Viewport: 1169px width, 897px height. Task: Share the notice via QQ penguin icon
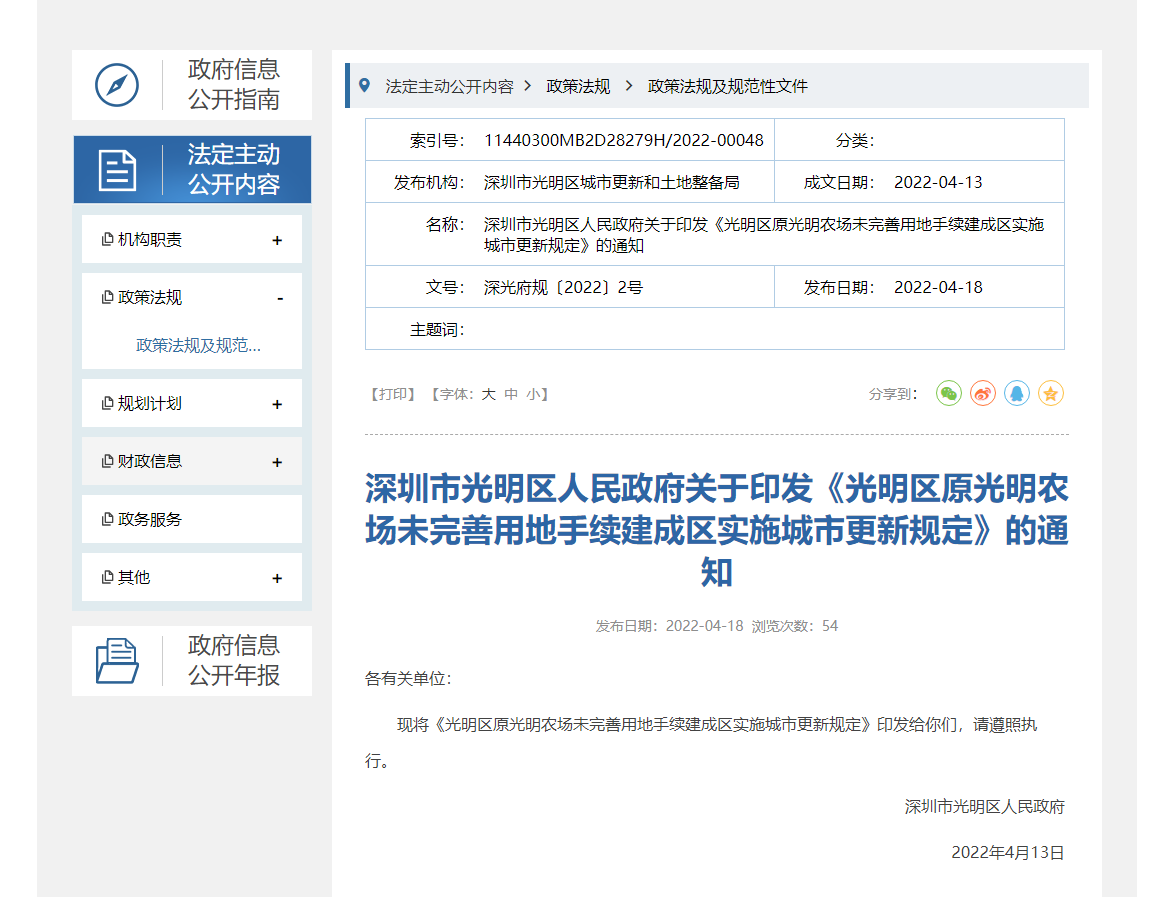click(1016, 394)
